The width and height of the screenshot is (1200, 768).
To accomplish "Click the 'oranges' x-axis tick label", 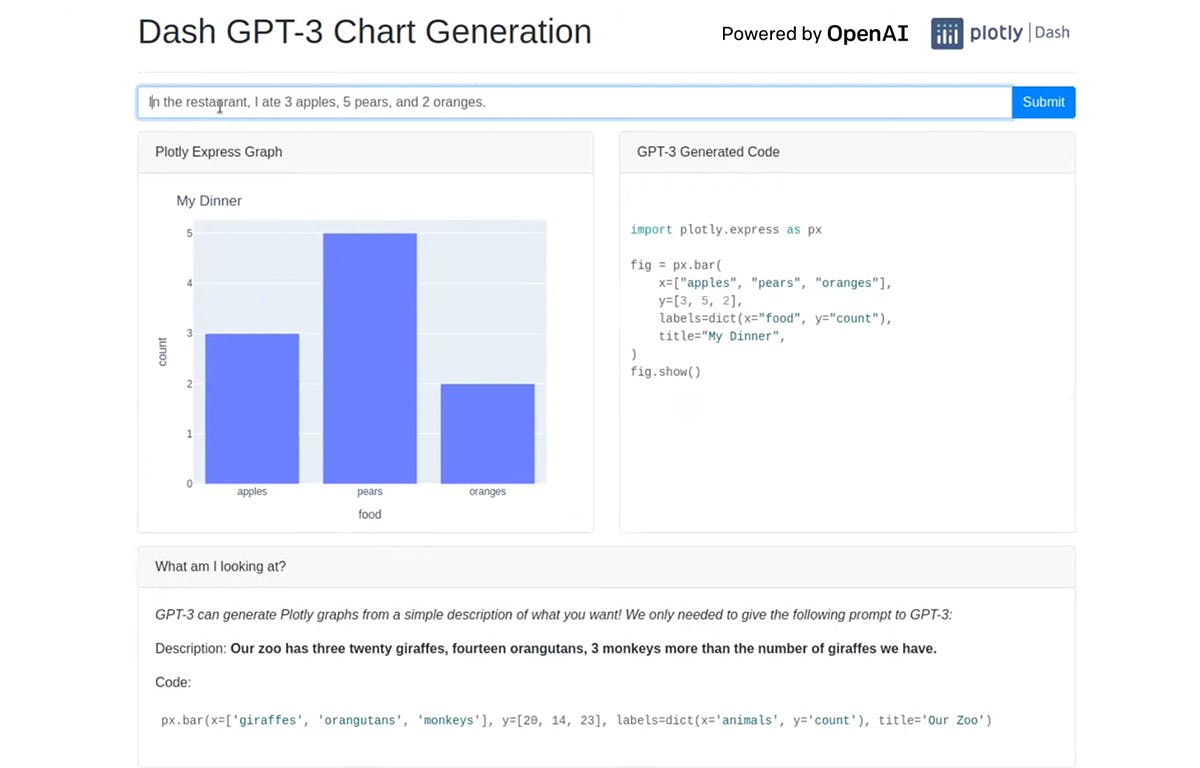I will 488,492.
